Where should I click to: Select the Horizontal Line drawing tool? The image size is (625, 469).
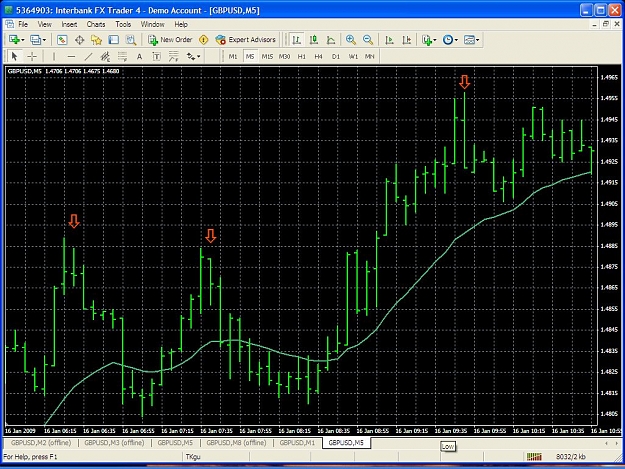(71, 57)
